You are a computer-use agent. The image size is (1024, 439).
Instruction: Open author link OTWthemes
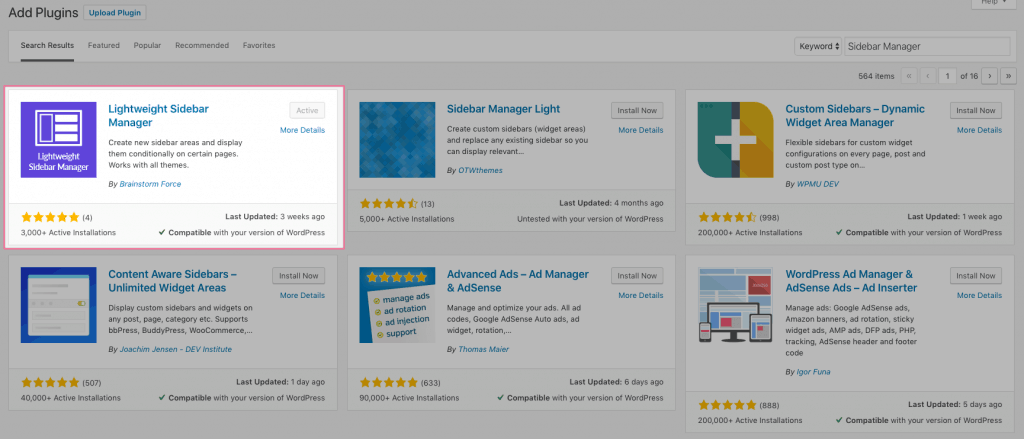point(480,171)
